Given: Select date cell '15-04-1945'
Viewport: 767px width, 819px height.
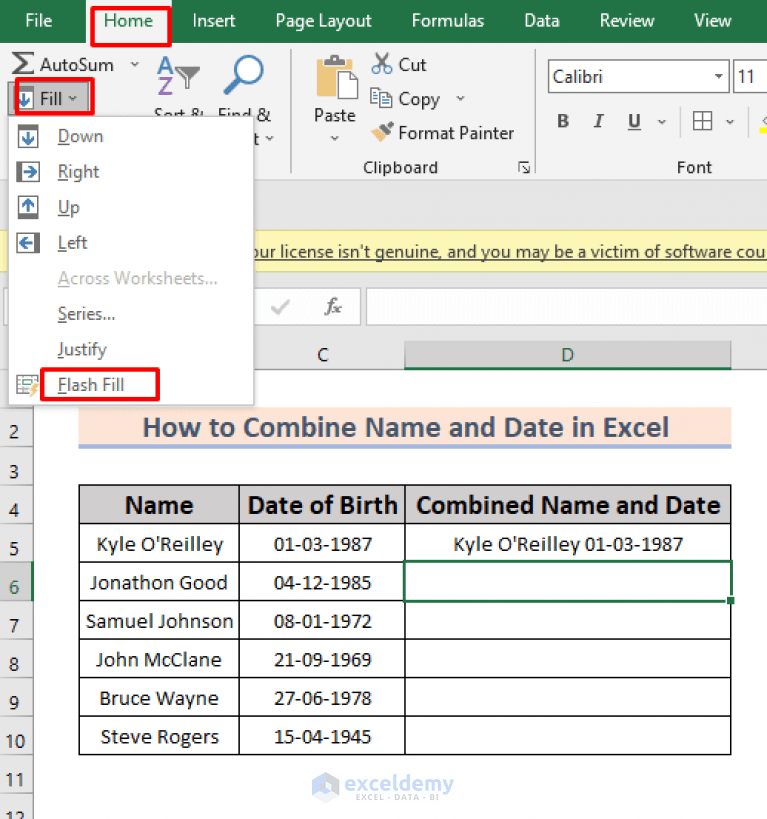Looking at the screenshot, I should click(322, 736).
